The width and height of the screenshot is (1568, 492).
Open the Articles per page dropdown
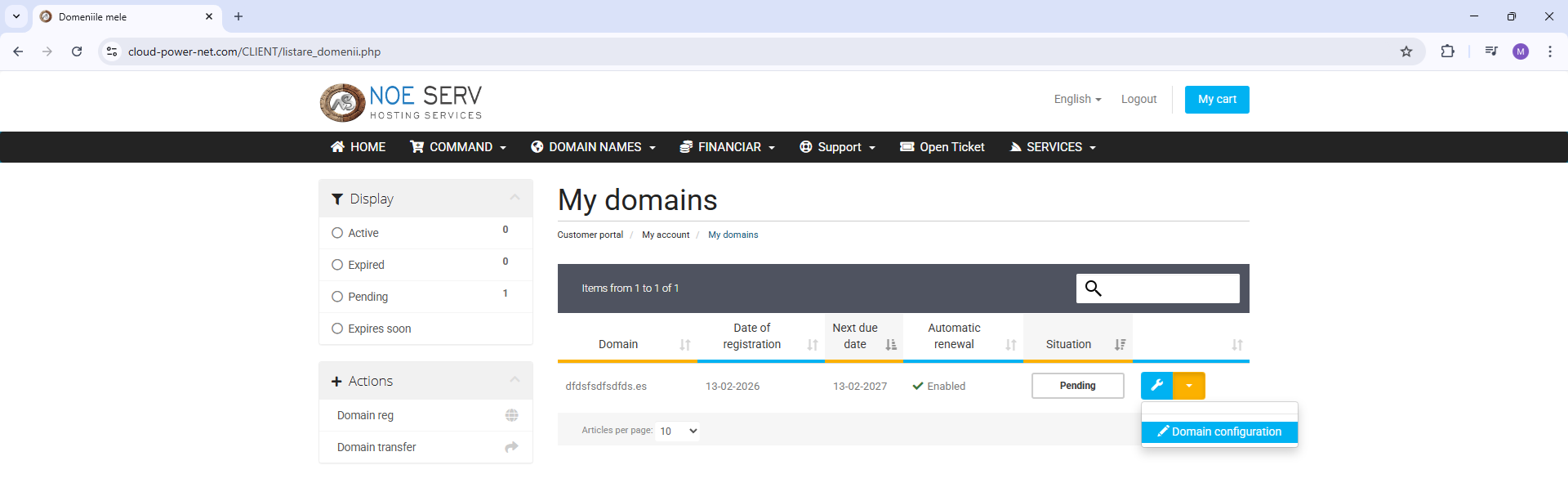[678, 431]
